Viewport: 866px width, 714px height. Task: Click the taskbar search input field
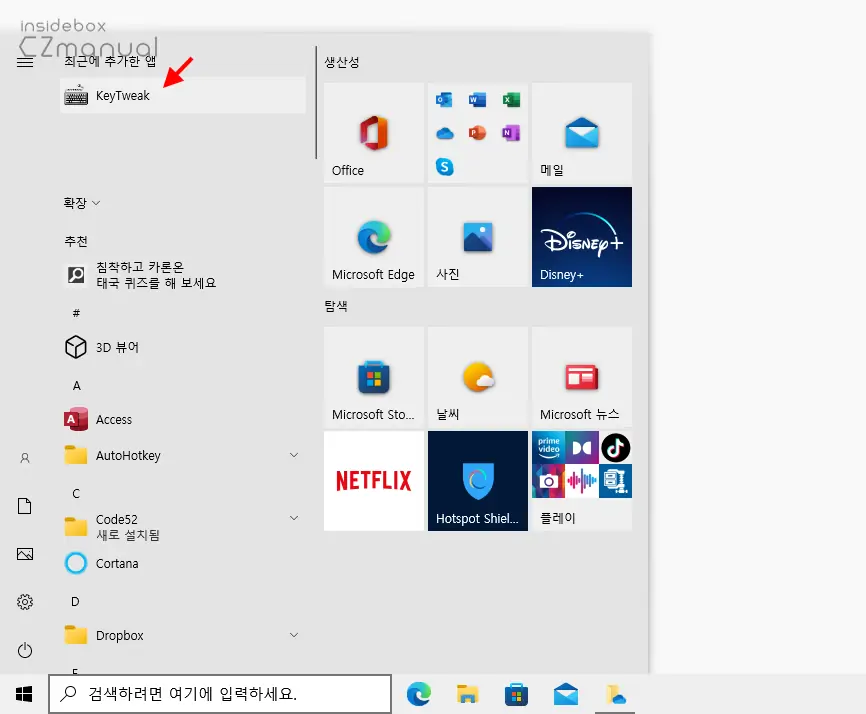(220, 693)
